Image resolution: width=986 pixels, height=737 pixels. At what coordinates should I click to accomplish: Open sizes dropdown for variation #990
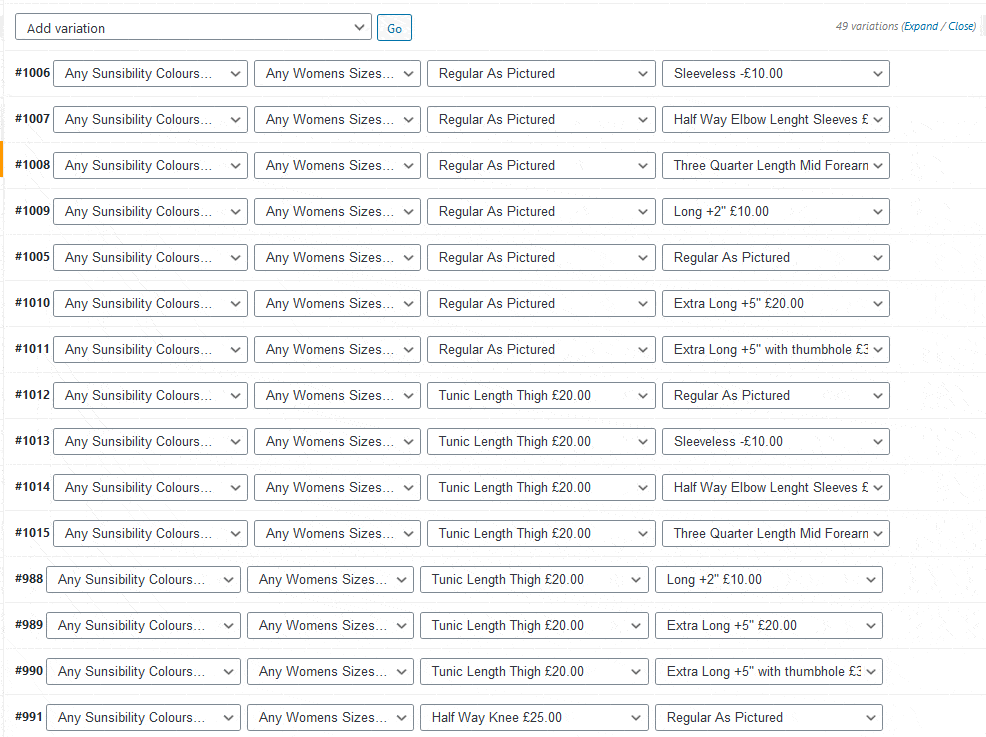click(330, 671)
